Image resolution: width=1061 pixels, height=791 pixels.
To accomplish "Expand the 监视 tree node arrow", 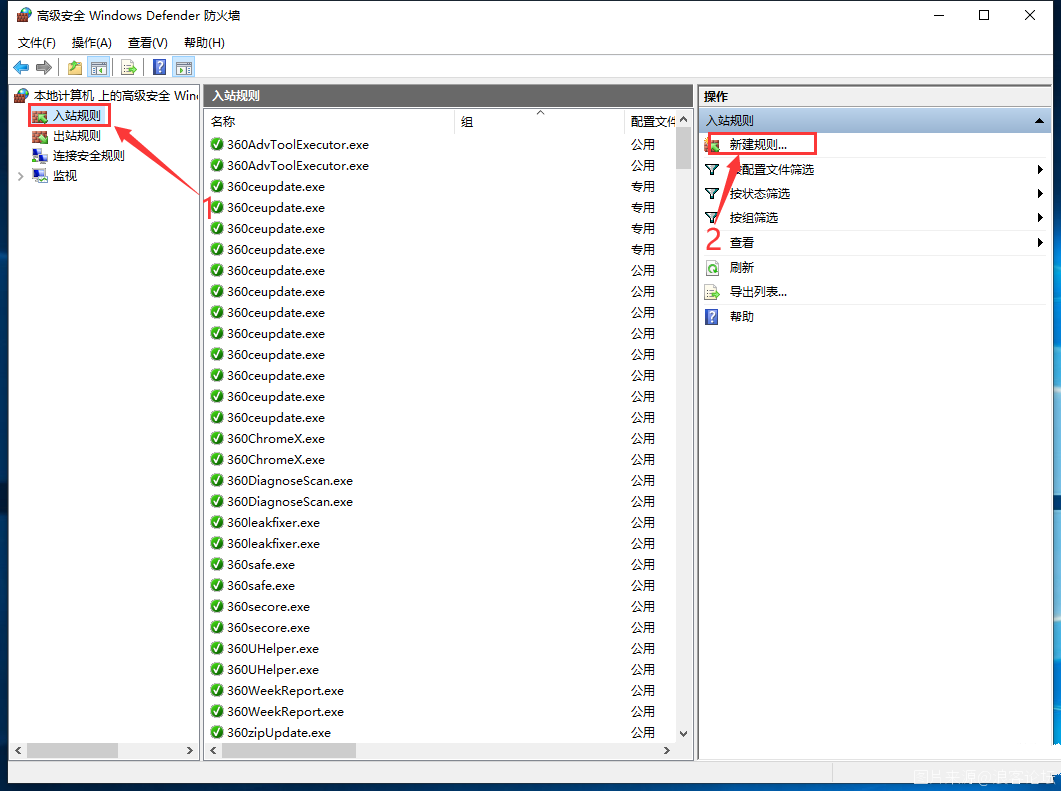I will pyautogui.click(x=20, y=176).
